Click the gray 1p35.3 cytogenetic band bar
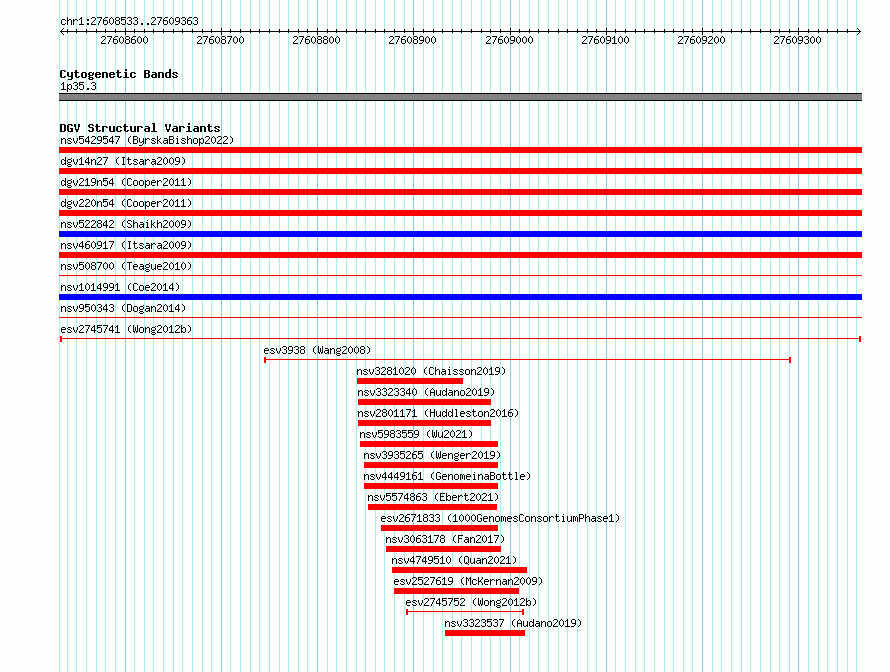Image resolution: width=890 pixels, height=672 pixels. click(460, 97)
